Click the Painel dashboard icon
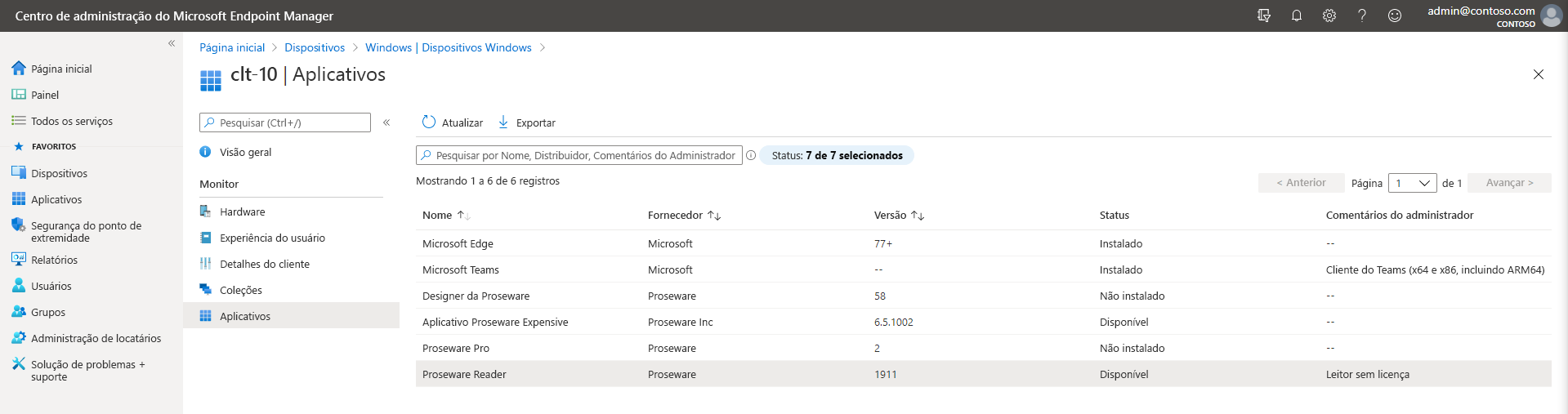1568x414 pixels. [x=19, y=95]
